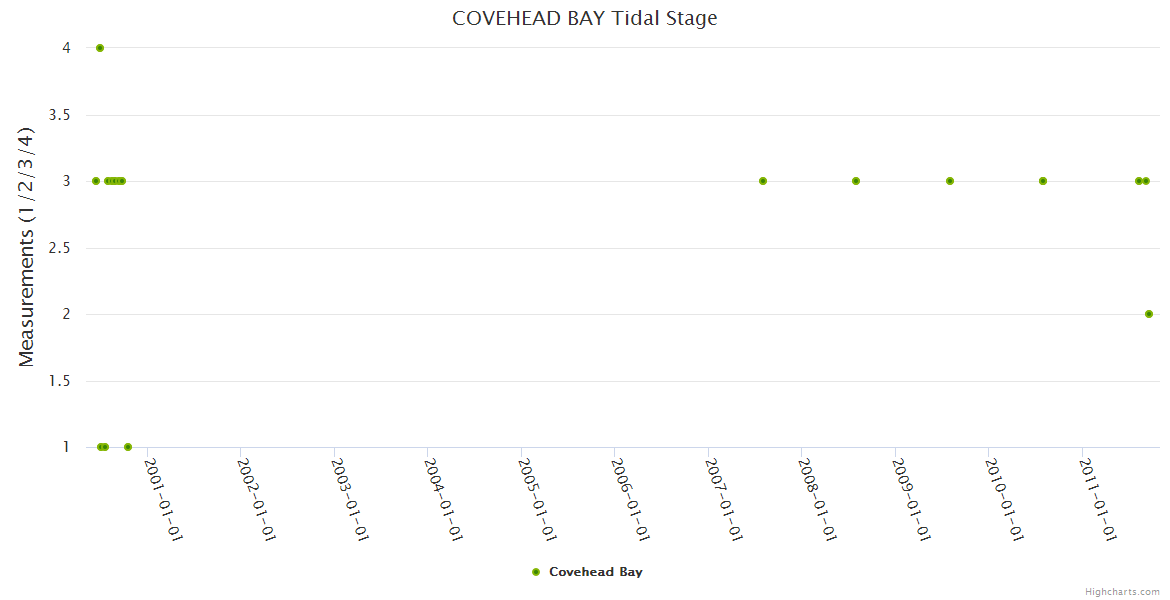Click the 2007 data point at value 3
Image resolution: width=1170 pixels, height=600 pixels.
[x=763, y=181]
